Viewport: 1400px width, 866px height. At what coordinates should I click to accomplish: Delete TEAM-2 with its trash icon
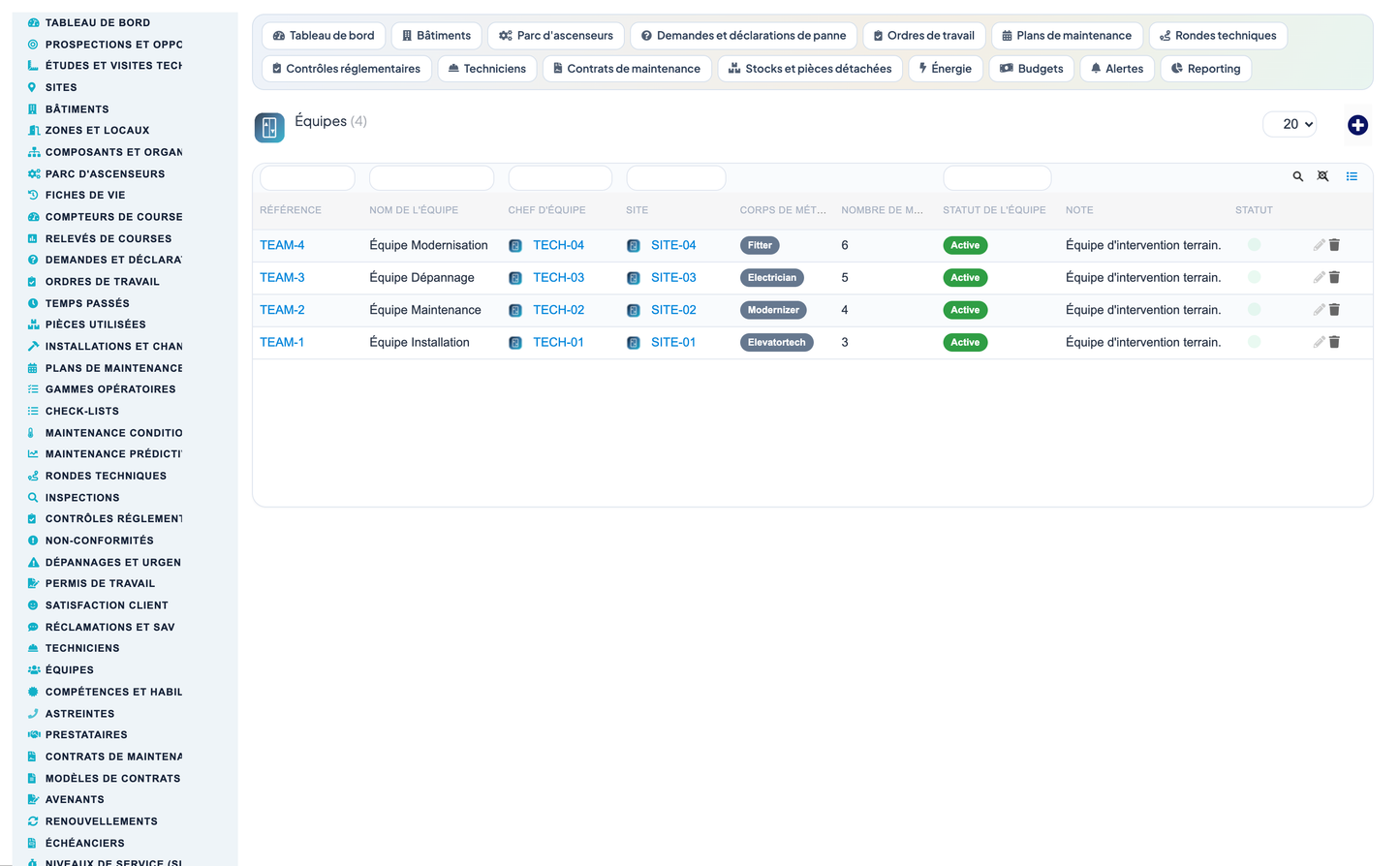(x=1334, y=310)
